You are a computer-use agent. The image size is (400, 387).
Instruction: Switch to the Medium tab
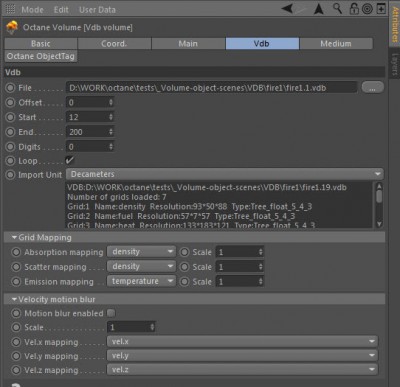[x=336, y=44]
